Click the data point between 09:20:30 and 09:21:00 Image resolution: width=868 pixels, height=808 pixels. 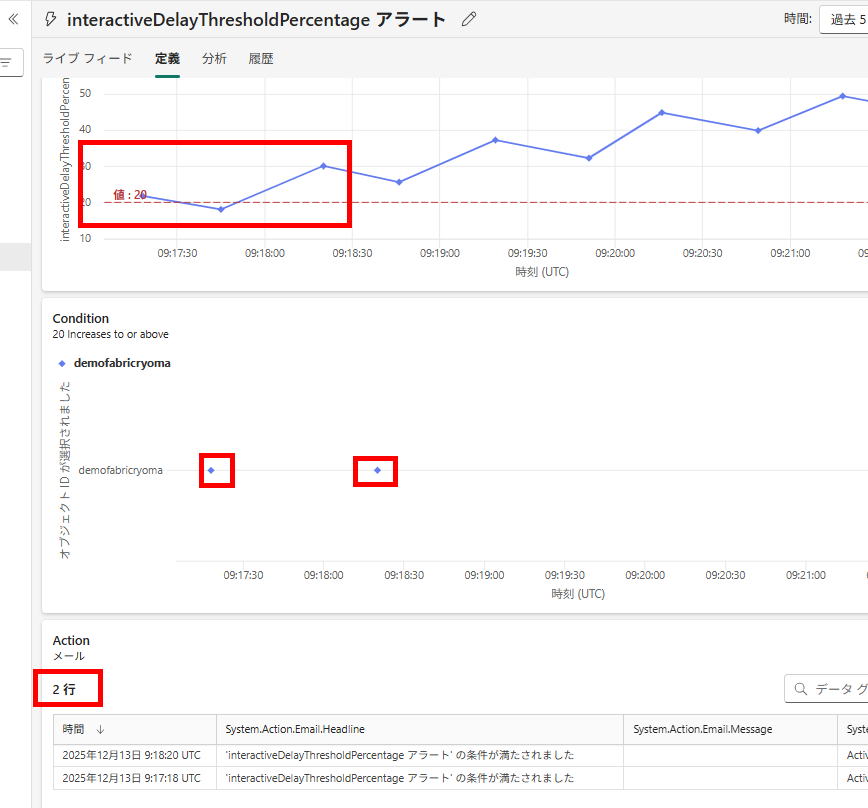coord(758,131)
